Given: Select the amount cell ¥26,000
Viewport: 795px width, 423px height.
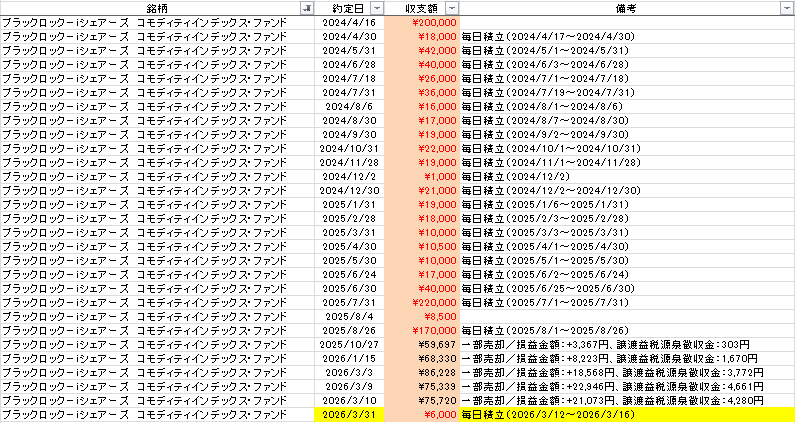Looking at the screenshot, I should point(421,79).
